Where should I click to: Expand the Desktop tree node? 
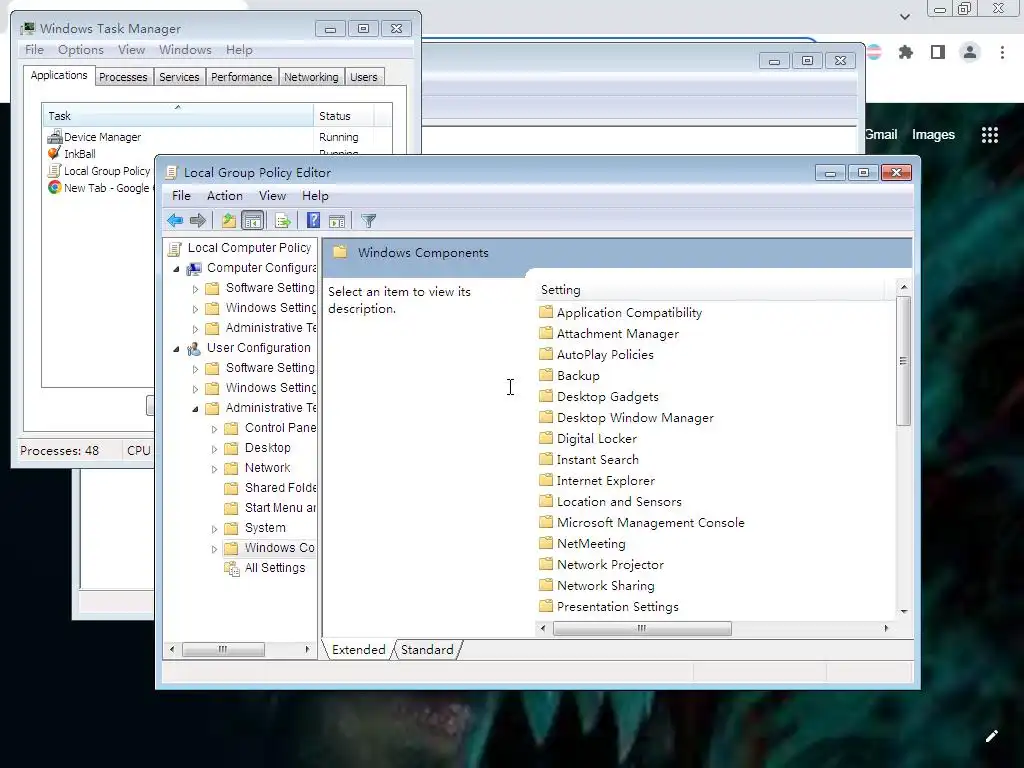coord(214,449)
